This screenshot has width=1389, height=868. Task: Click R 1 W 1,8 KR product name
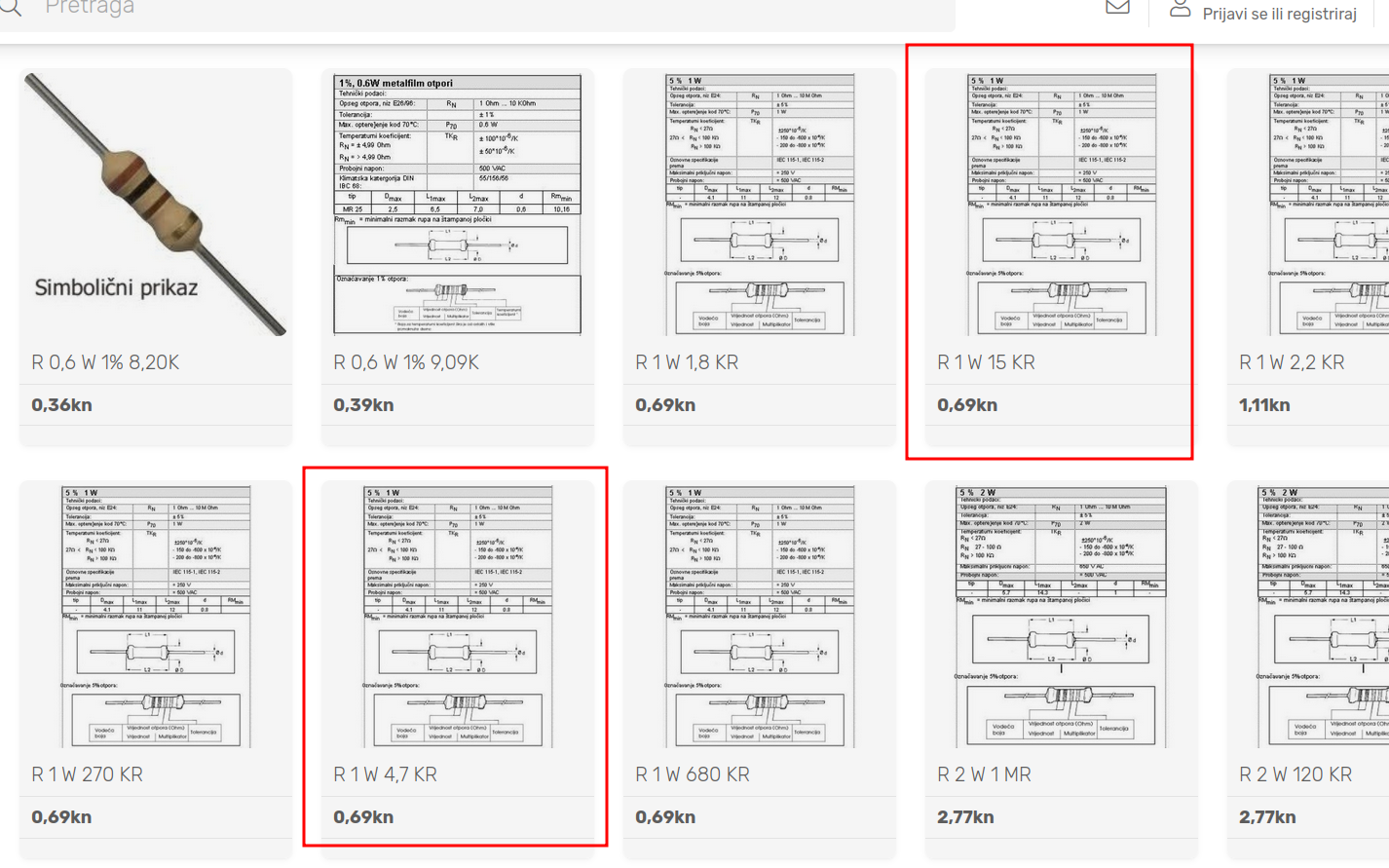(687, 362)
